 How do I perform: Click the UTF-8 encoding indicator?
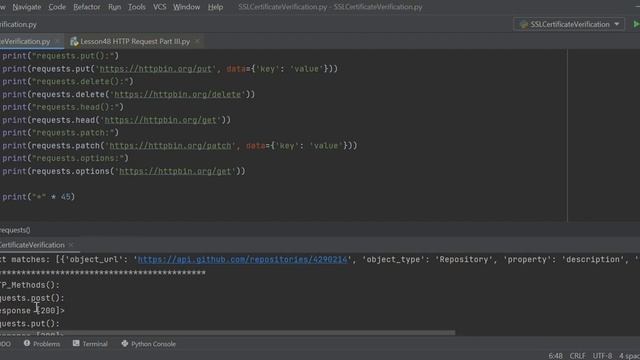pos(602,356)
